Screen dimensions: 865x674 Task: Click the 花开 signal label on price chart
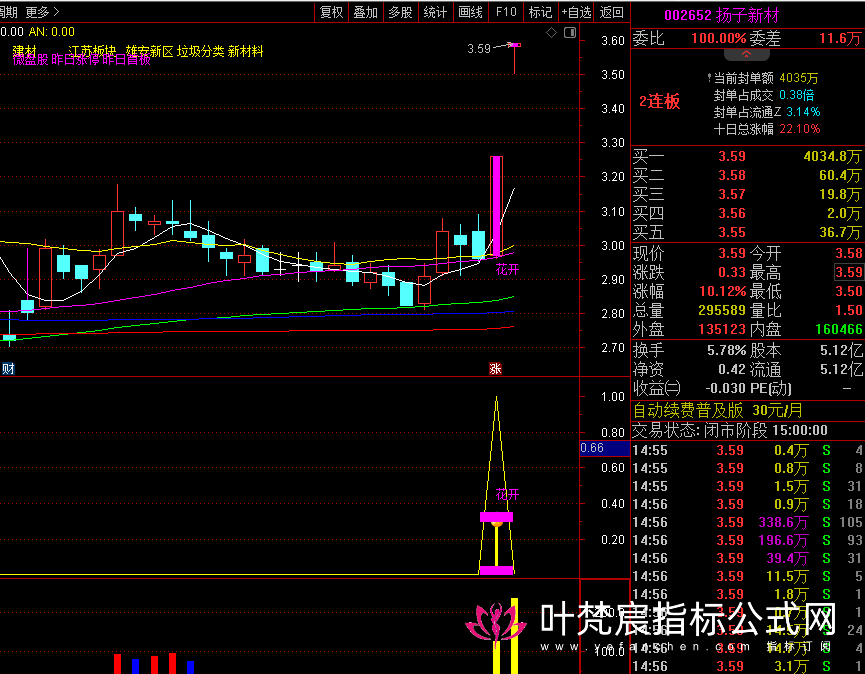tap(507, 270)
